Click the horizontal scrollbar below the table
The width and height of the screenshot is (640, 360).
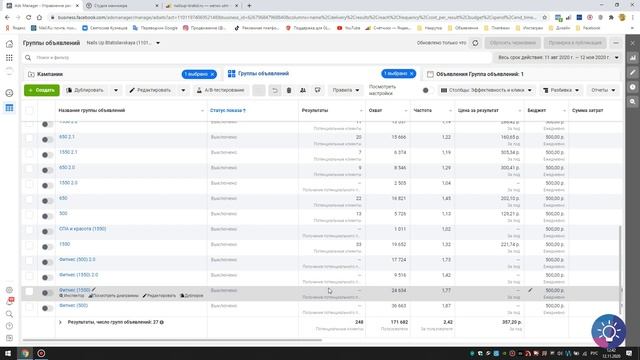172,340
